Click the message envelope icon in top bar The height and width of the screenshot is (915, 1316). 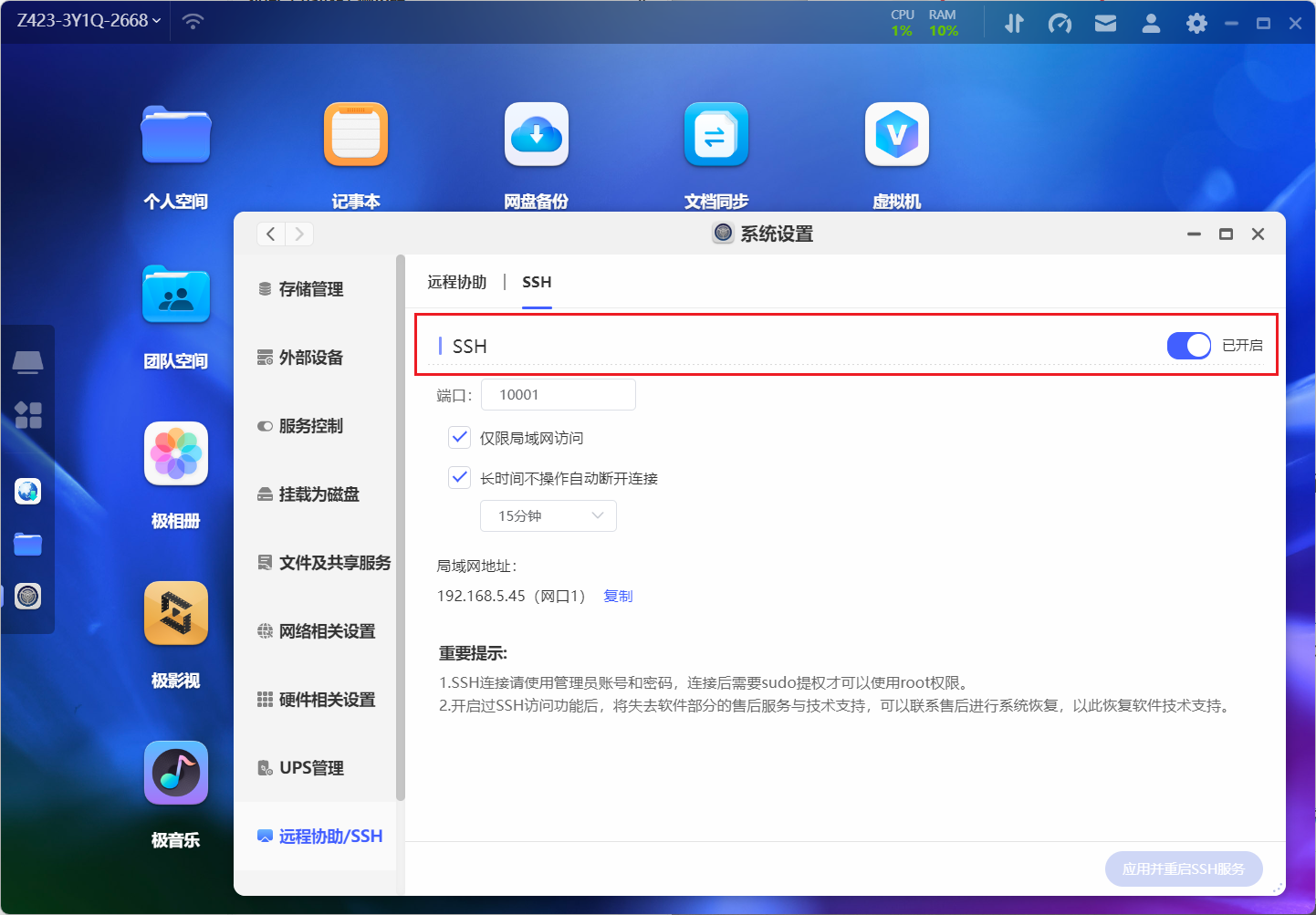[x=1105, y=23]
